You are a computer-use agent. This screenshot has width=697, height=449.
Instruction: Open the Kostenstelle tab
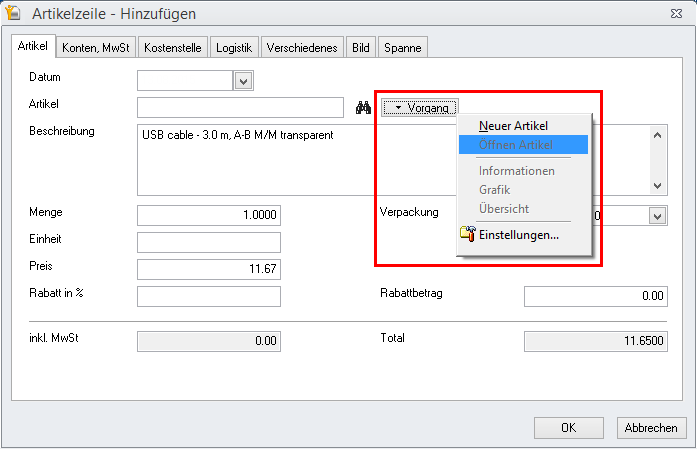point(173,47)
